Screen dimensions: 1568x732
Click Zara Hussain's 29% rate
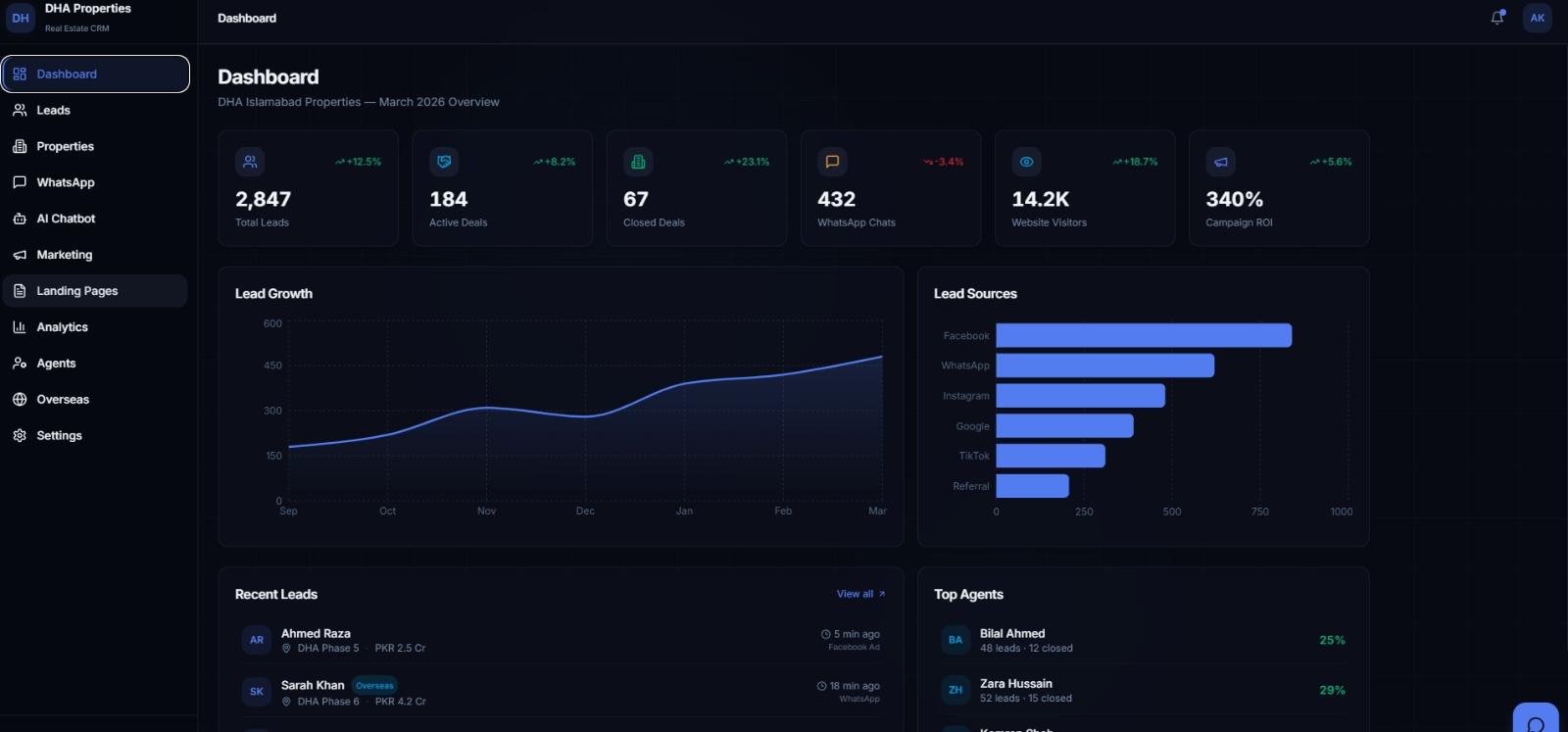pyautogui.click(x=1332, y=690)
